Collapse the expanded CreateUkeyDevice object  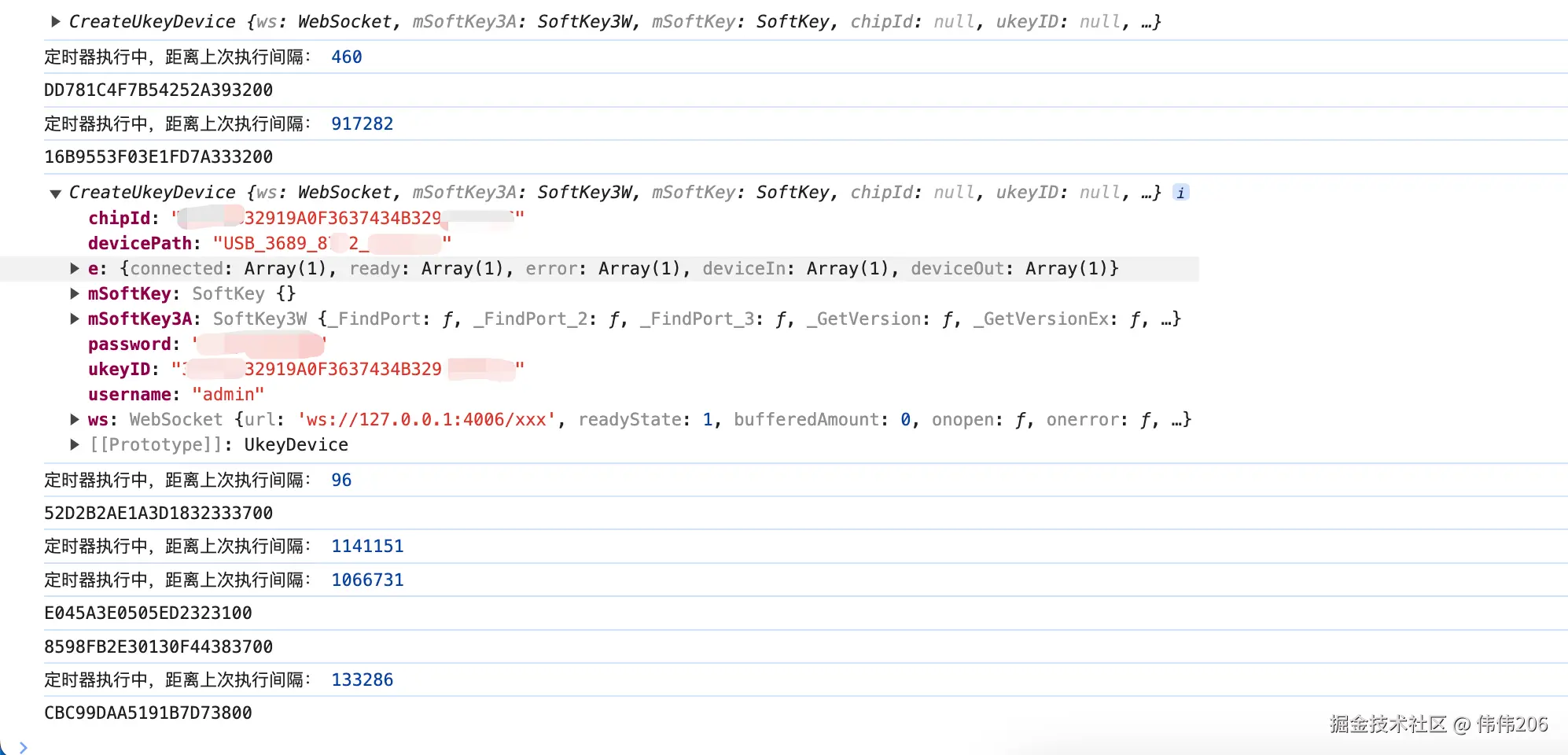55,193
